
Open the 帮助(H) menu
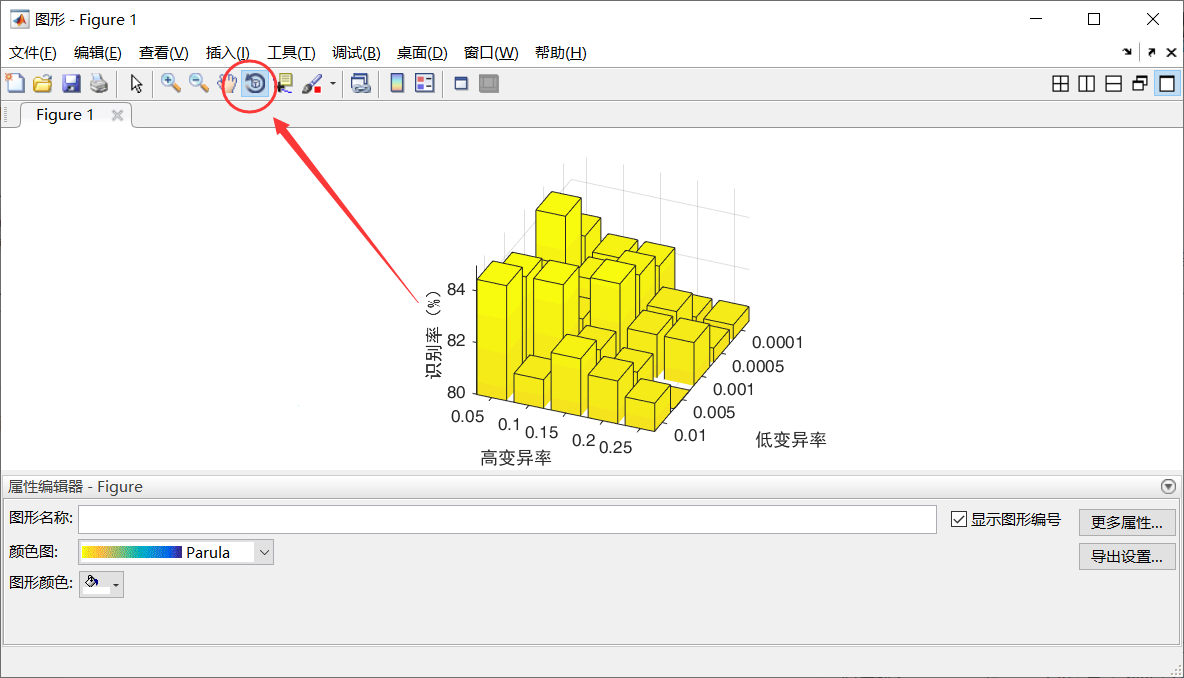[x=560, y=53]
